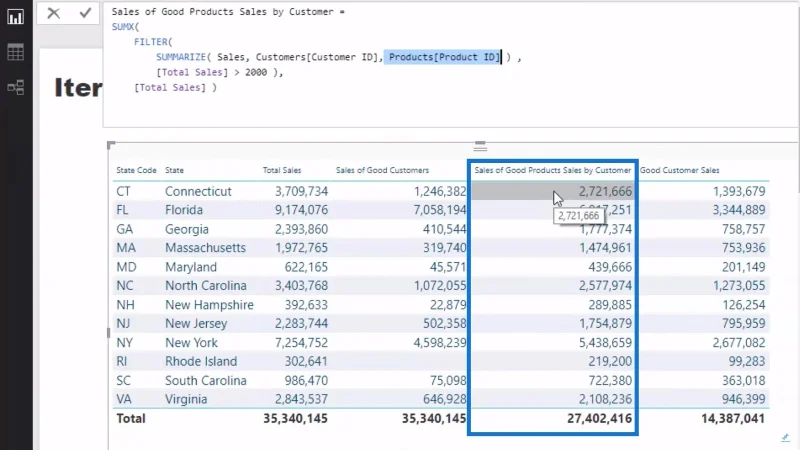The height and width of the screenshot is (450, 800).
Task: Switch to the Data view icon
Action: [15, 52]
